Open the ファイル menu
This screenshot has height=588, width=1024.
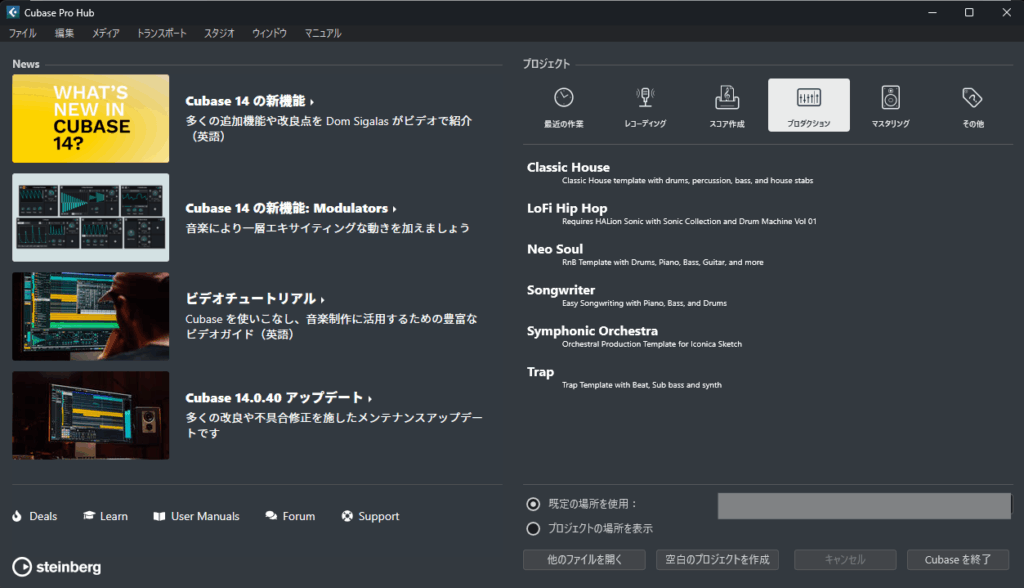[x=22, y=33]
